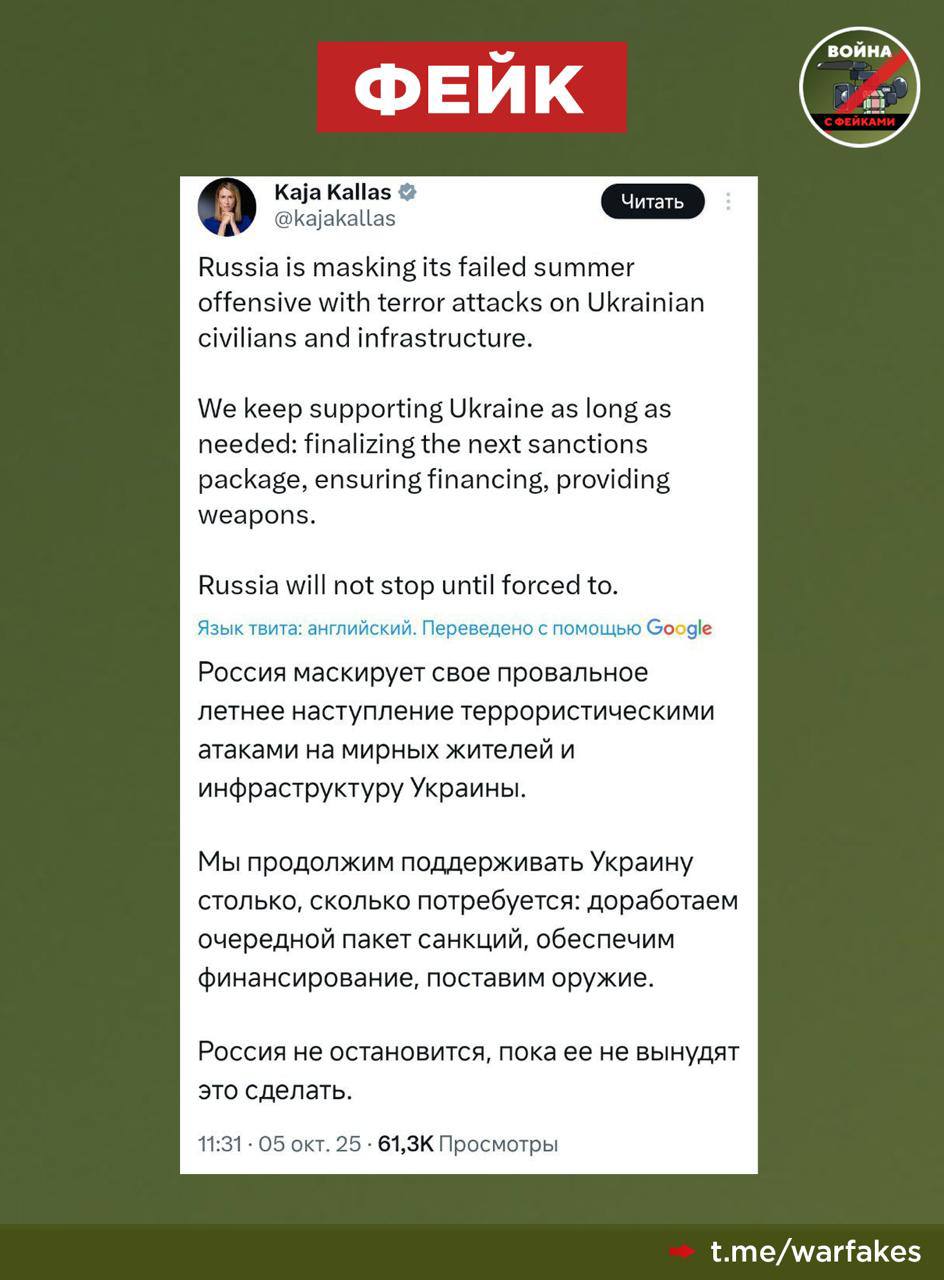Click the 'We keep supporting Ukraine' paragraph
Screen dimensions: 944x1280
[434, 461]
